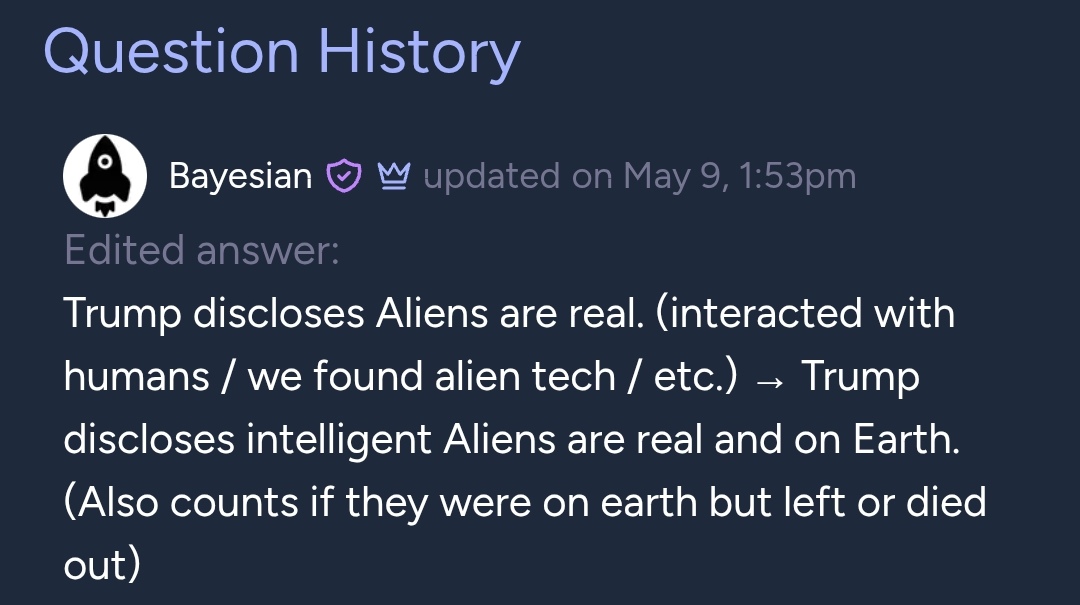Screen dimensions: 1080x605
Task: Click the time '1:53pm' in the update note
Action: point(798,176)
